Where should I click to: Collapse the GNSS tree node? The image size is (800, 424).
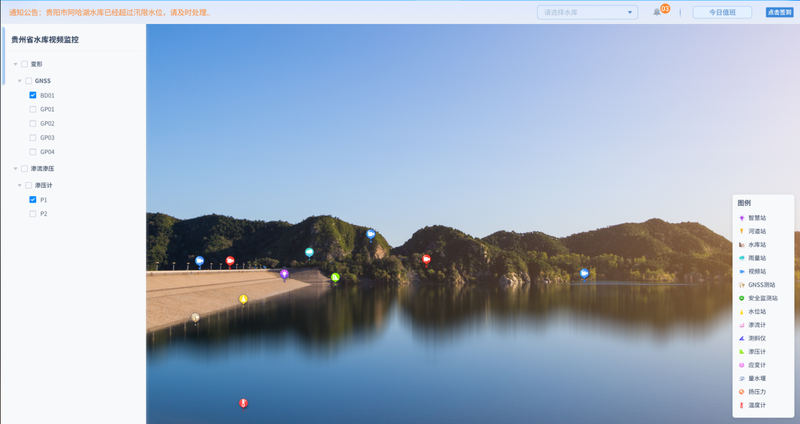click(19, 81)
